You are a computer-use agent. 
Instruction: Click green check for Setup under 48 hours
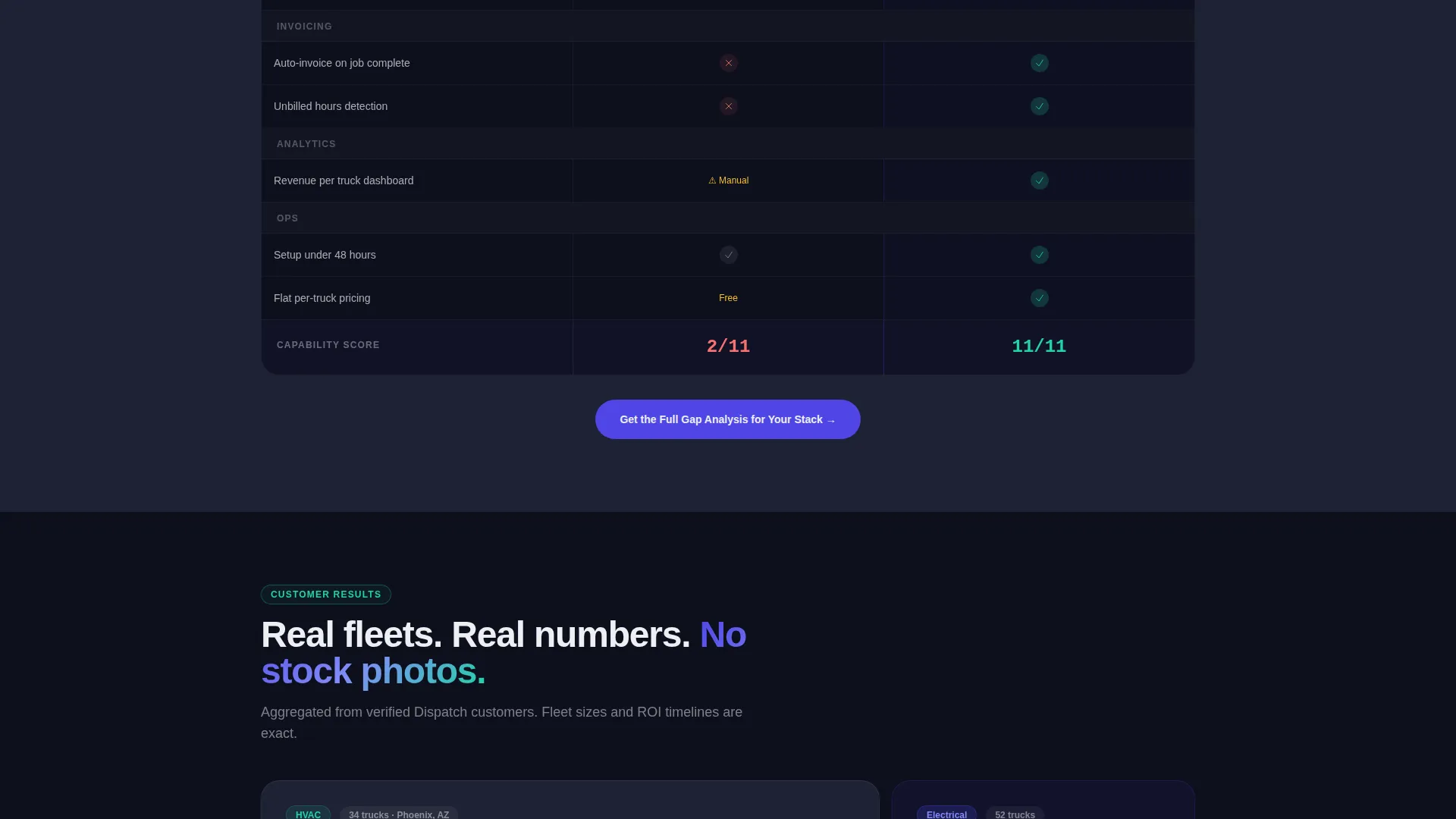(1039, 255)
